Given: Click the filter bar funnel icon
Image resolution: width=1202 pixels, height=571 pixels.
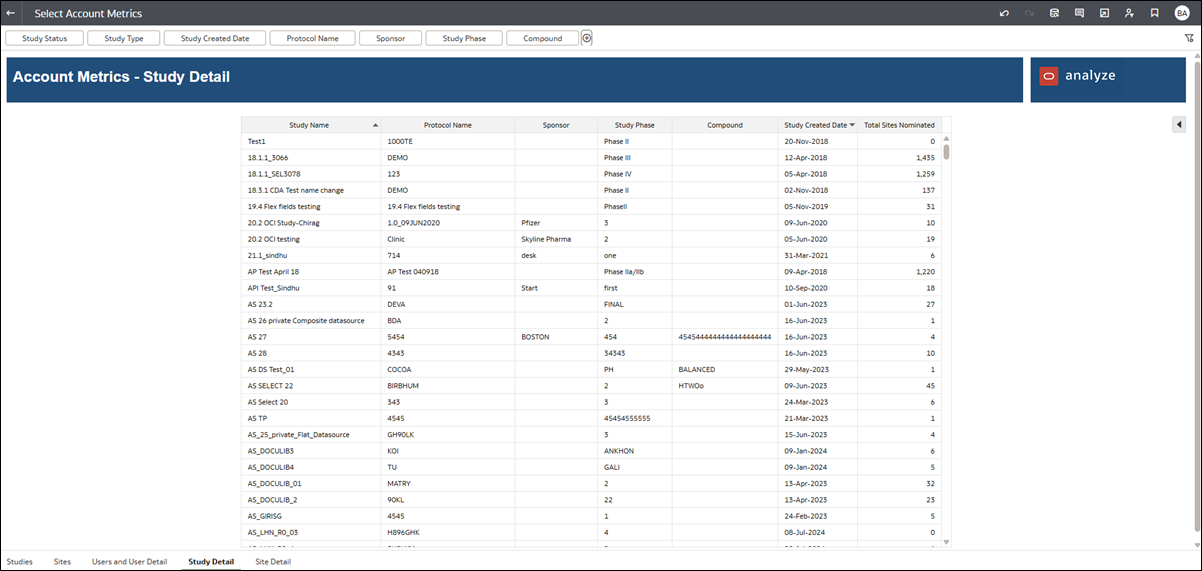Looking at the screenshot, I should [1189, 38].
